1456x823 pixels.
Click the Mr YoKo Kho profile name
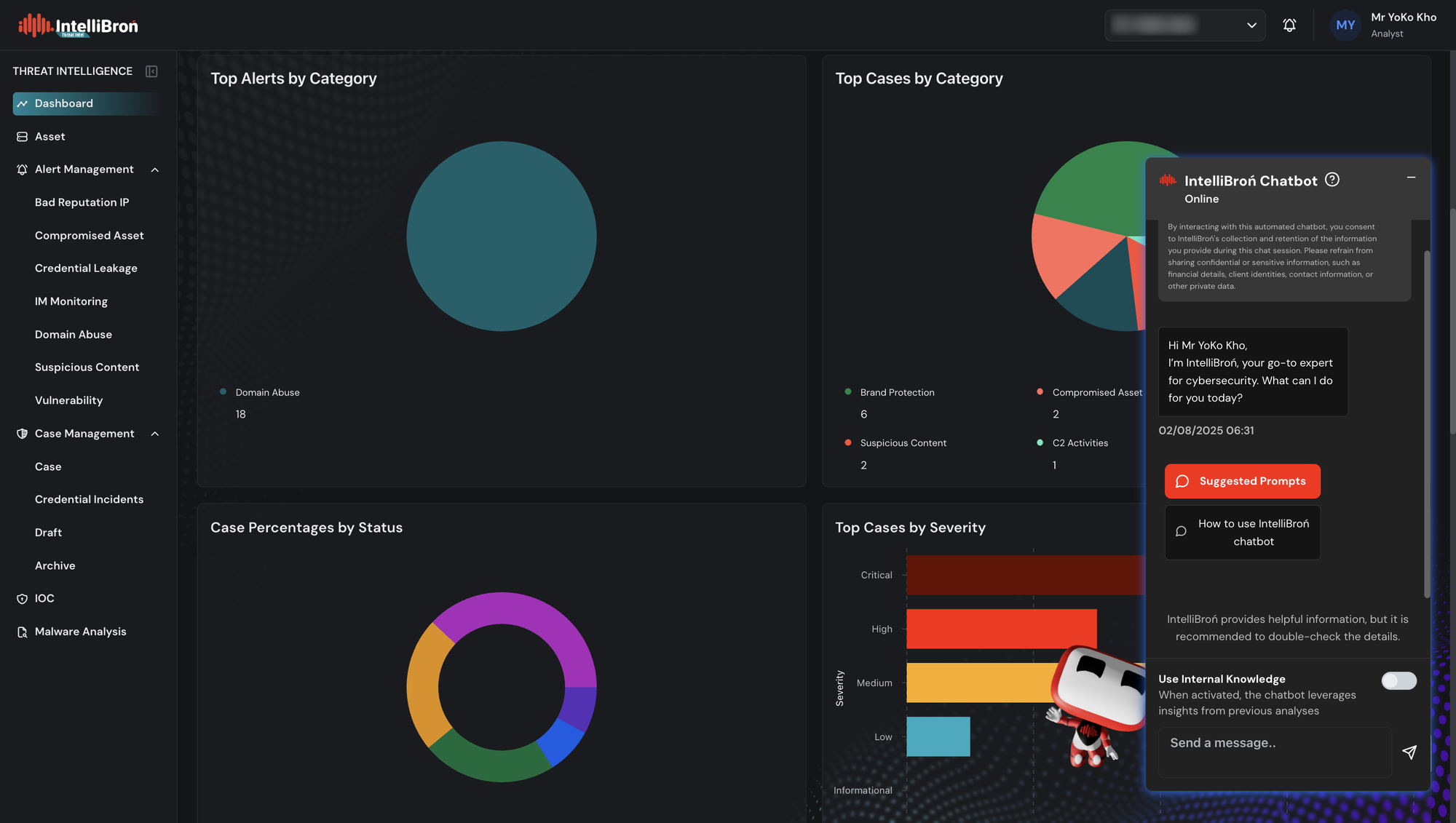pyautogui.click(x=1403, y=17)
